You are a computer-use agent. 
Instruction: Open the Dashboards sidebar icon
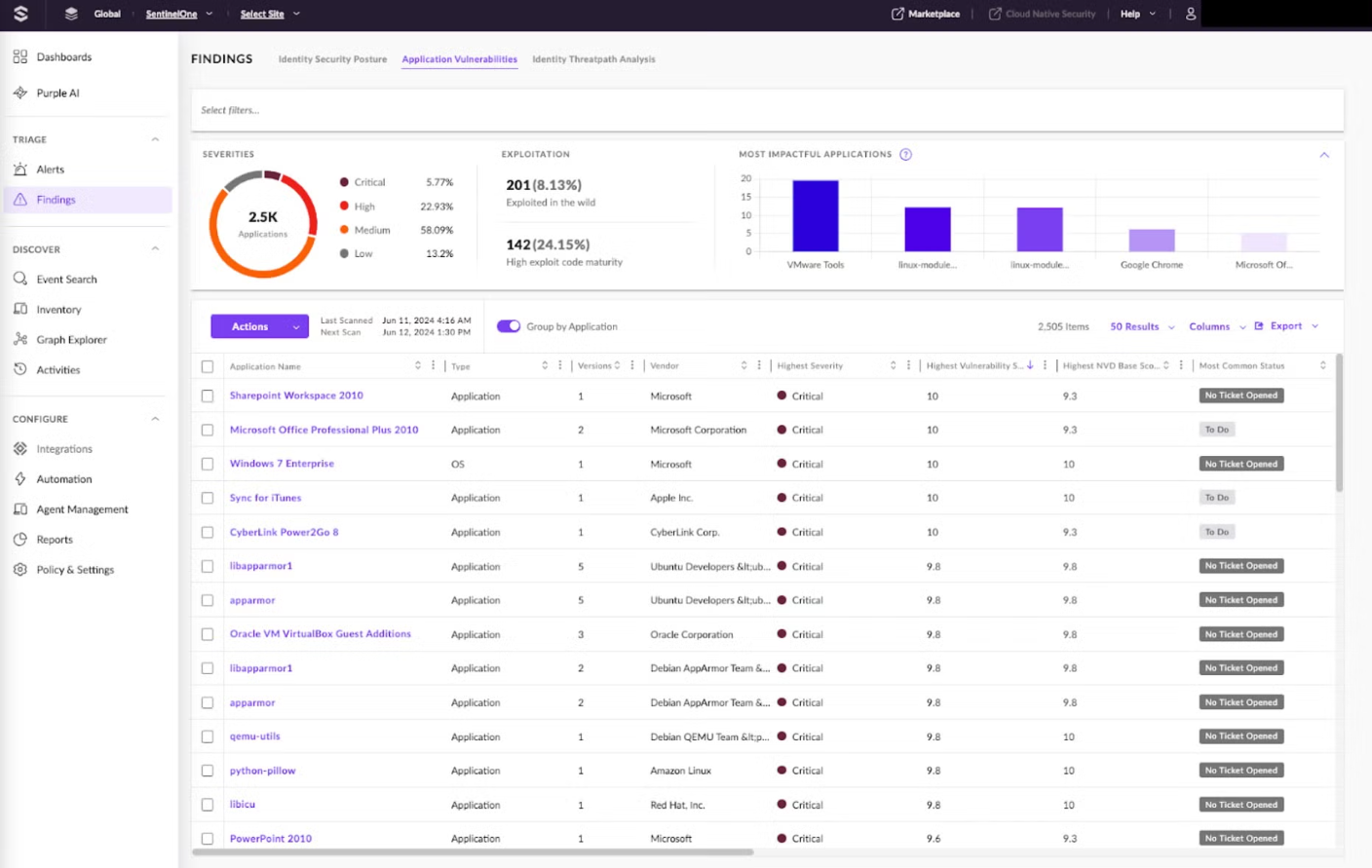click(20, 57)
